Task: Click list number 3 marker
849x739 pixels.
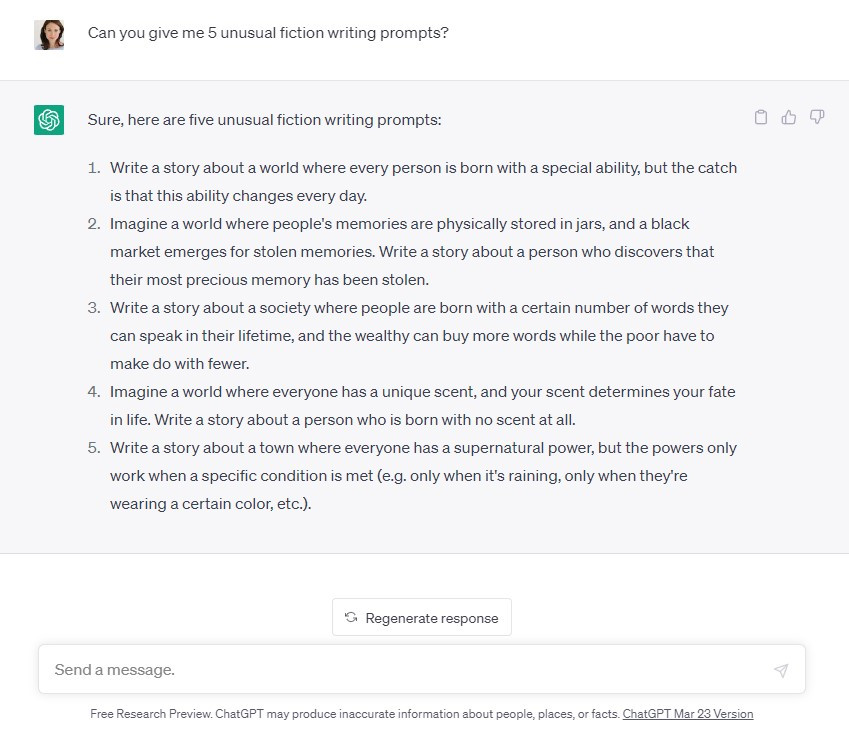Action: click(x=94, y=308)
